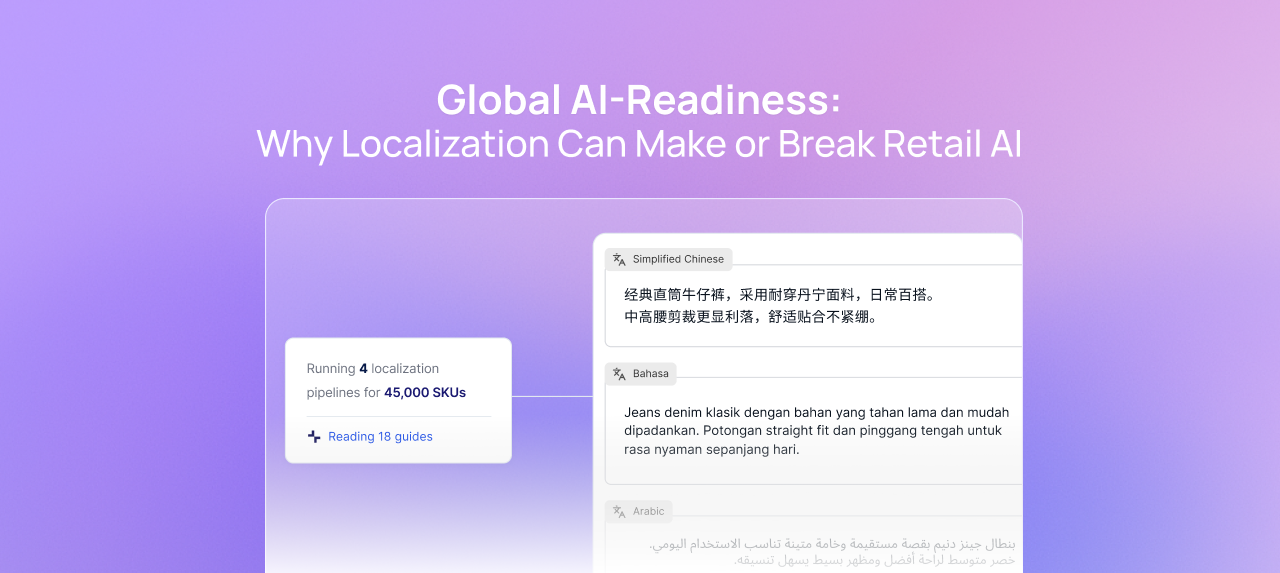The image size is (1280, 573).
Task: Click the '45,000 SKUs' bold text
Action: [x=425, y=392]
